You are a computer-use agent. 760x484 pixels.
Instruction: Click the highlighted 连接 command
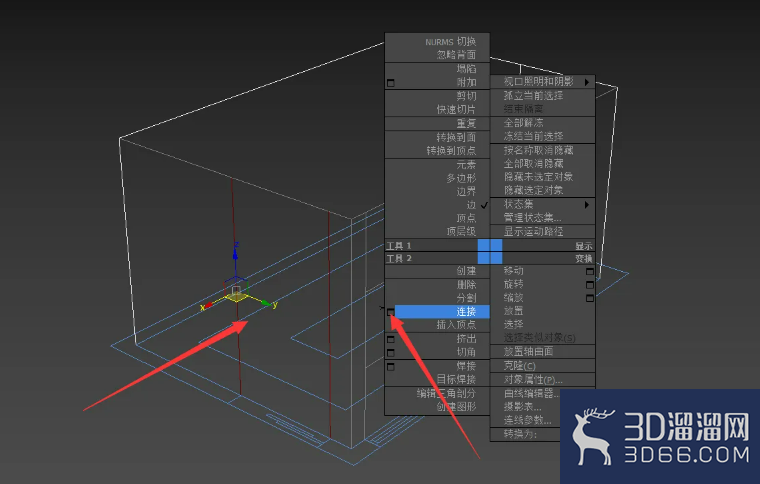(x=442, y=312)
